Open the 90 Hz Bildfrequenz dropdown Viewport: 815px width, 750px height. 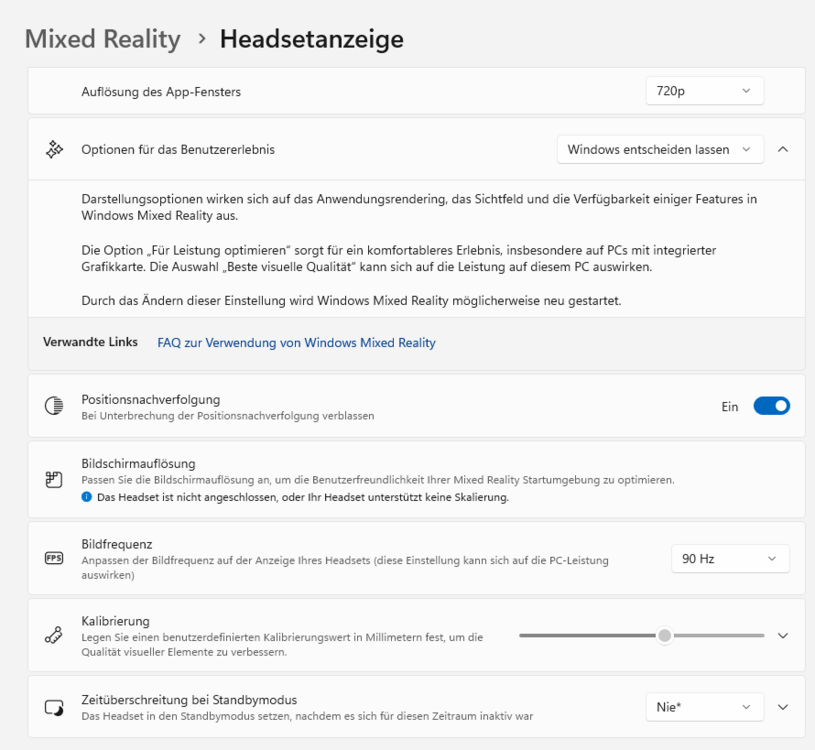pyautogui.click(x=729, y=558)
